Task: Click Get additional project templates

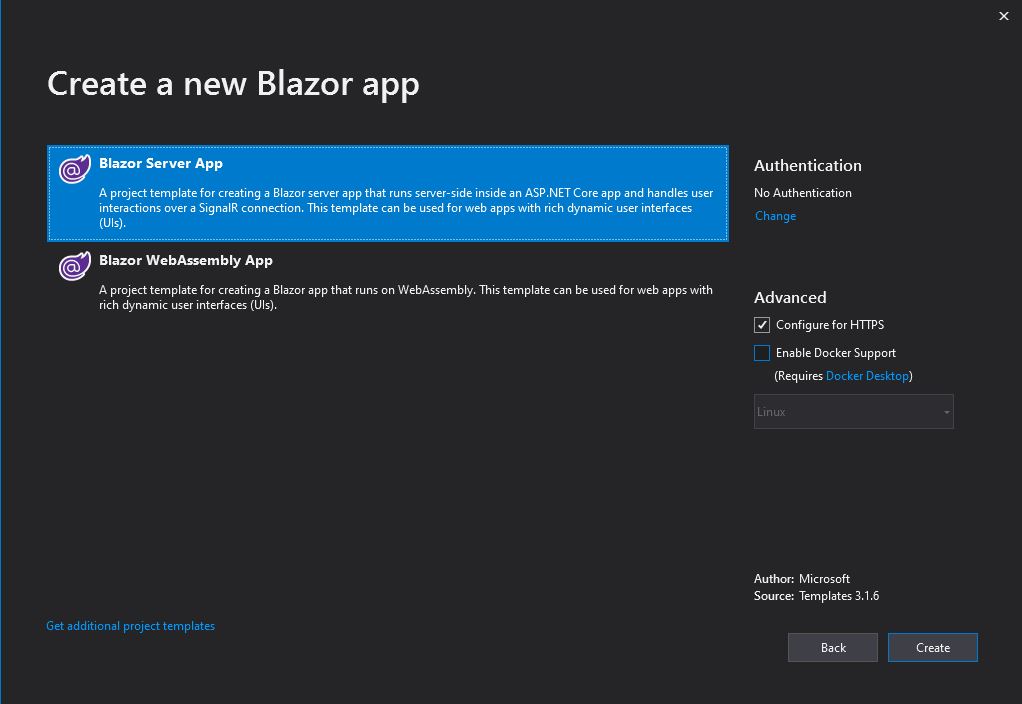Action: point(130,625)
